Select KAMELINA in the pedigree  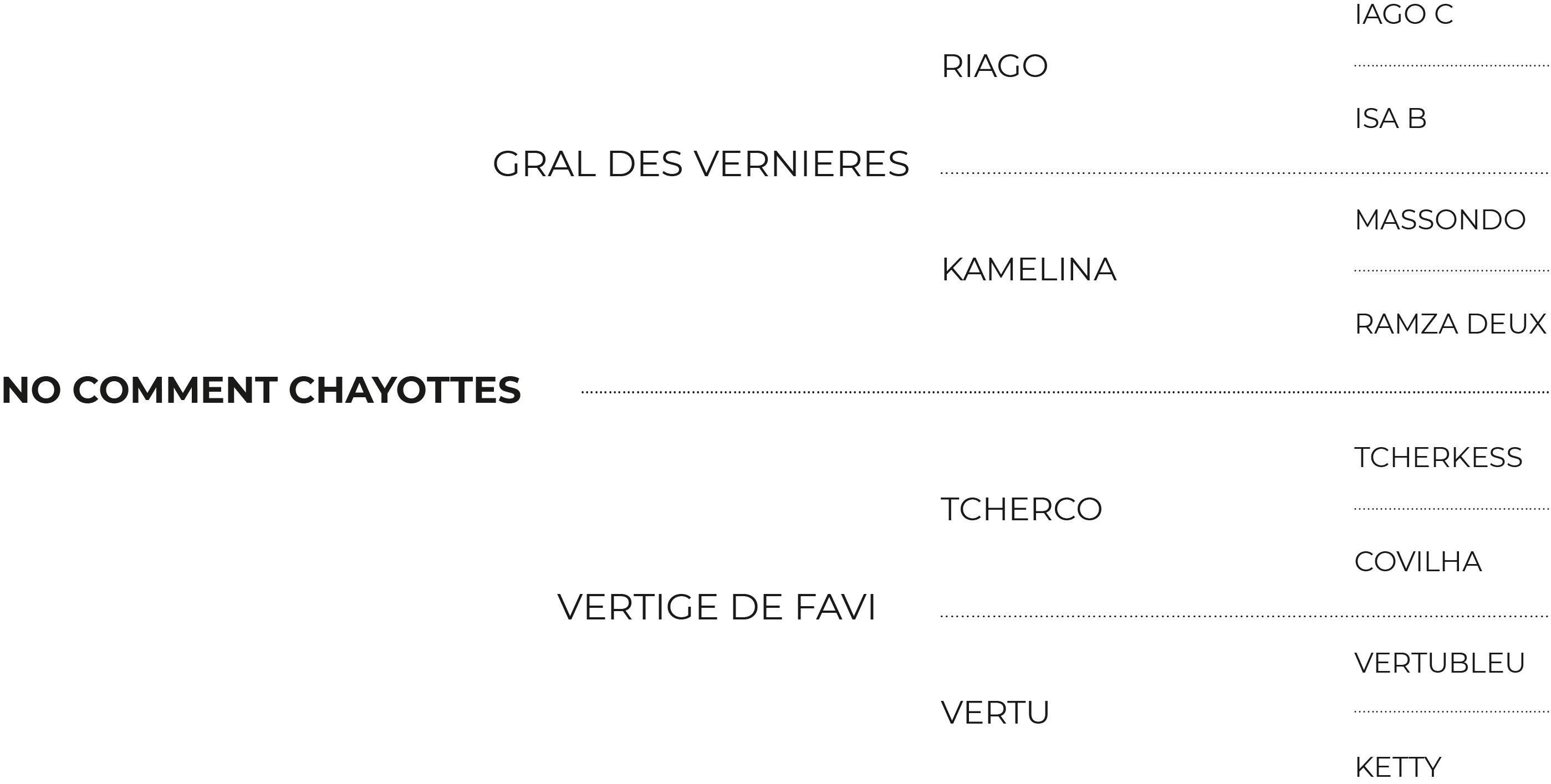1029,269
